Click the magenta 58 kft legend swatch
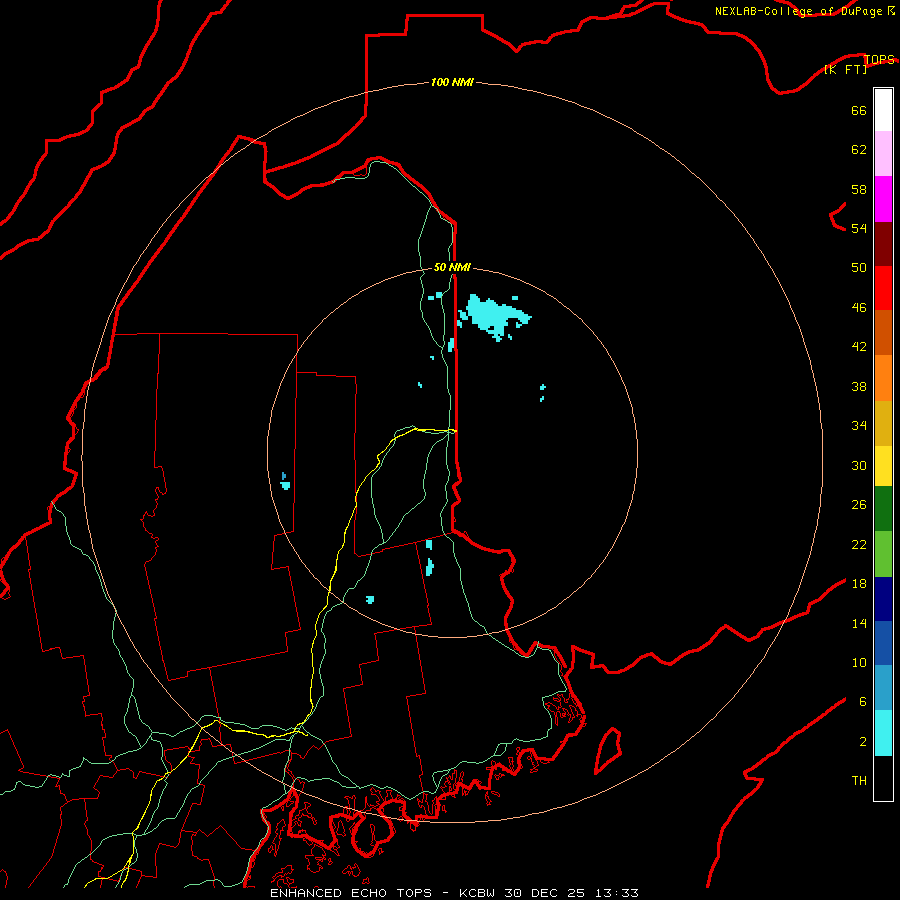Viewport: 900px width, 900px height. pyautogui.click(x=883, y=198)
